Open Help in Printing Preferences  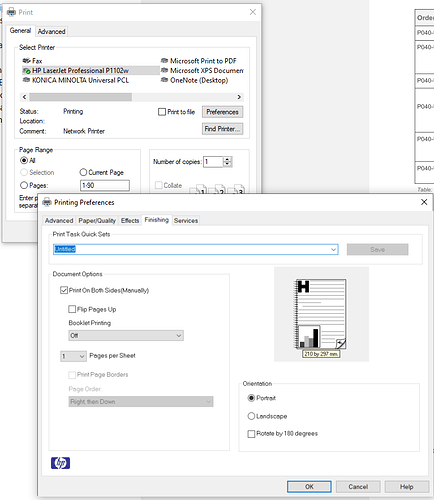click(x=407, y=487)
